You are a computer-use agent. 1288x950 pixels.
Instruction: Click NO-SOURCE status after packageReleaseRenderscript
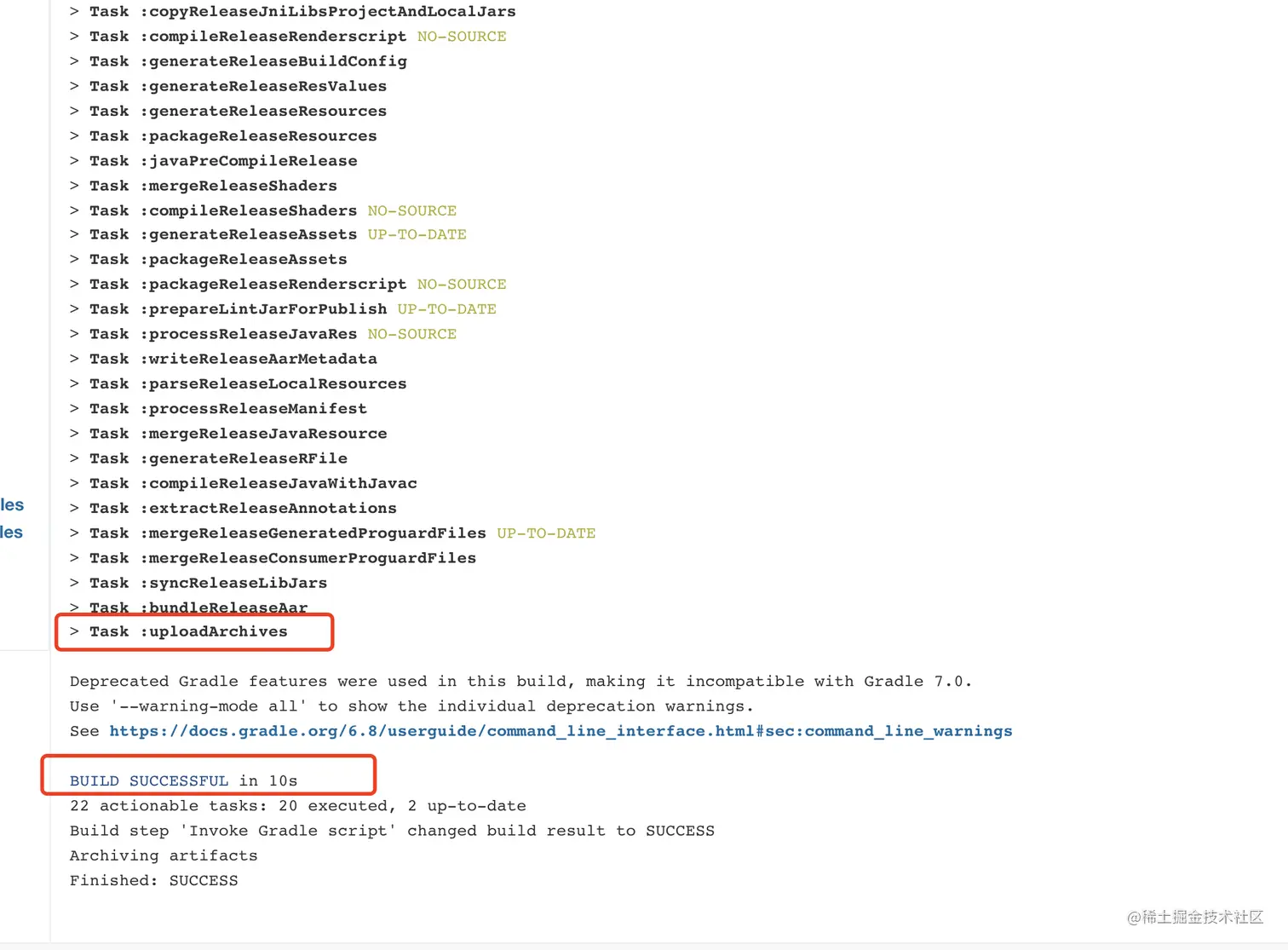coord(462,284)
